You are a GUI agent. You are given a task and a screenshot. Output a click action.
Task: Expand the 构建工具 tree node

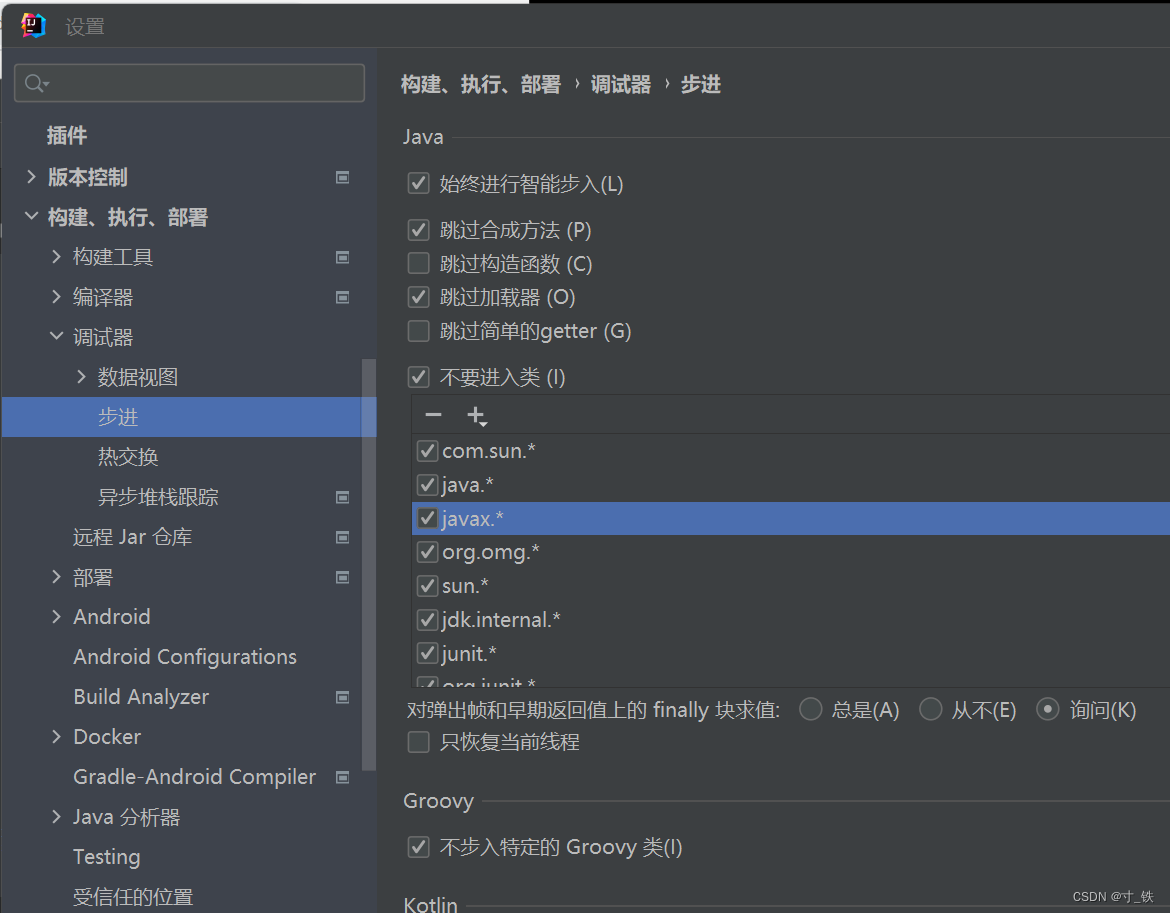tap(56, 257)
